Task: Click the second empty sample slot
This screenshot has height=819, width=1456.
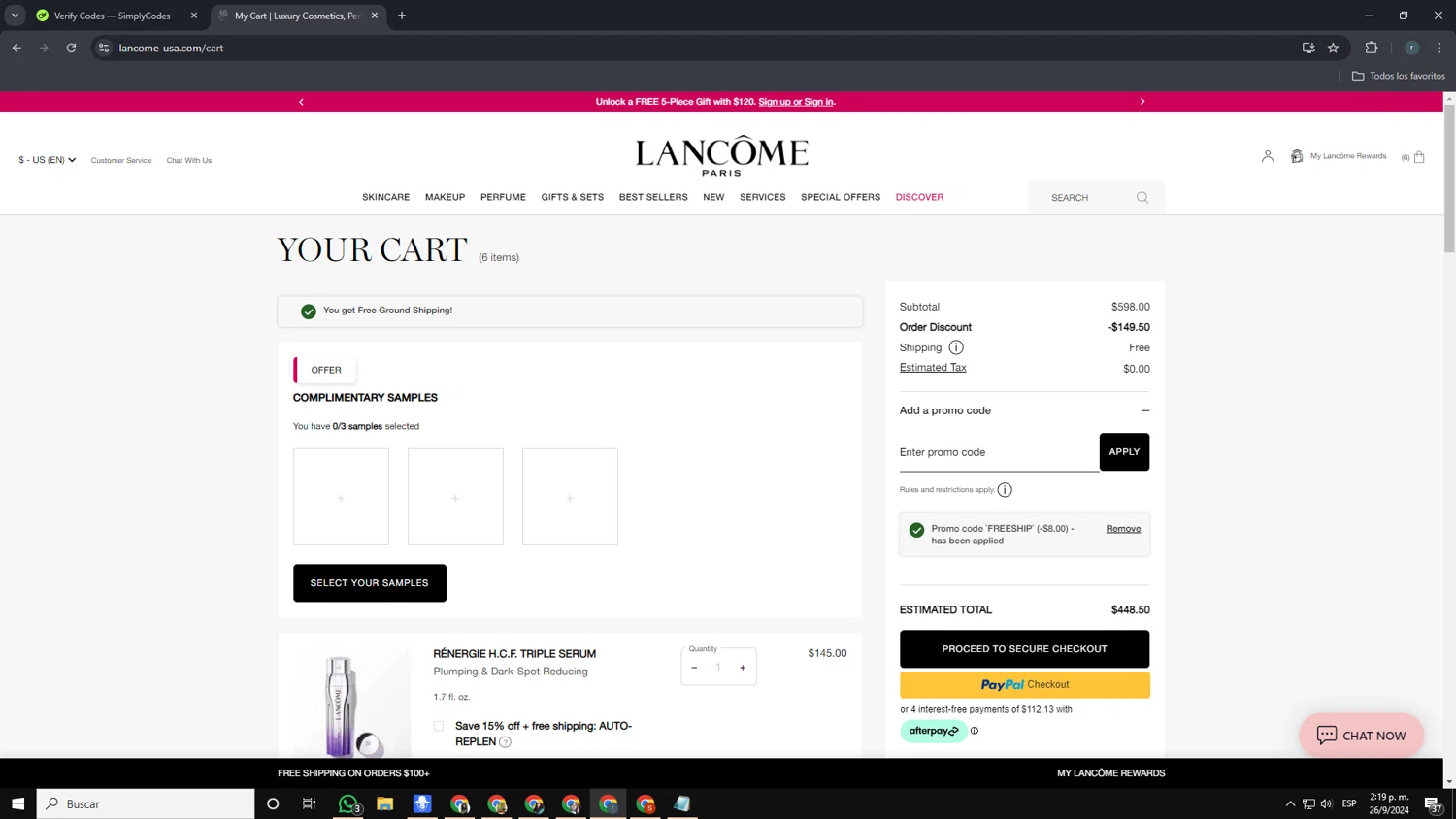Action: [x=455, y=497]
